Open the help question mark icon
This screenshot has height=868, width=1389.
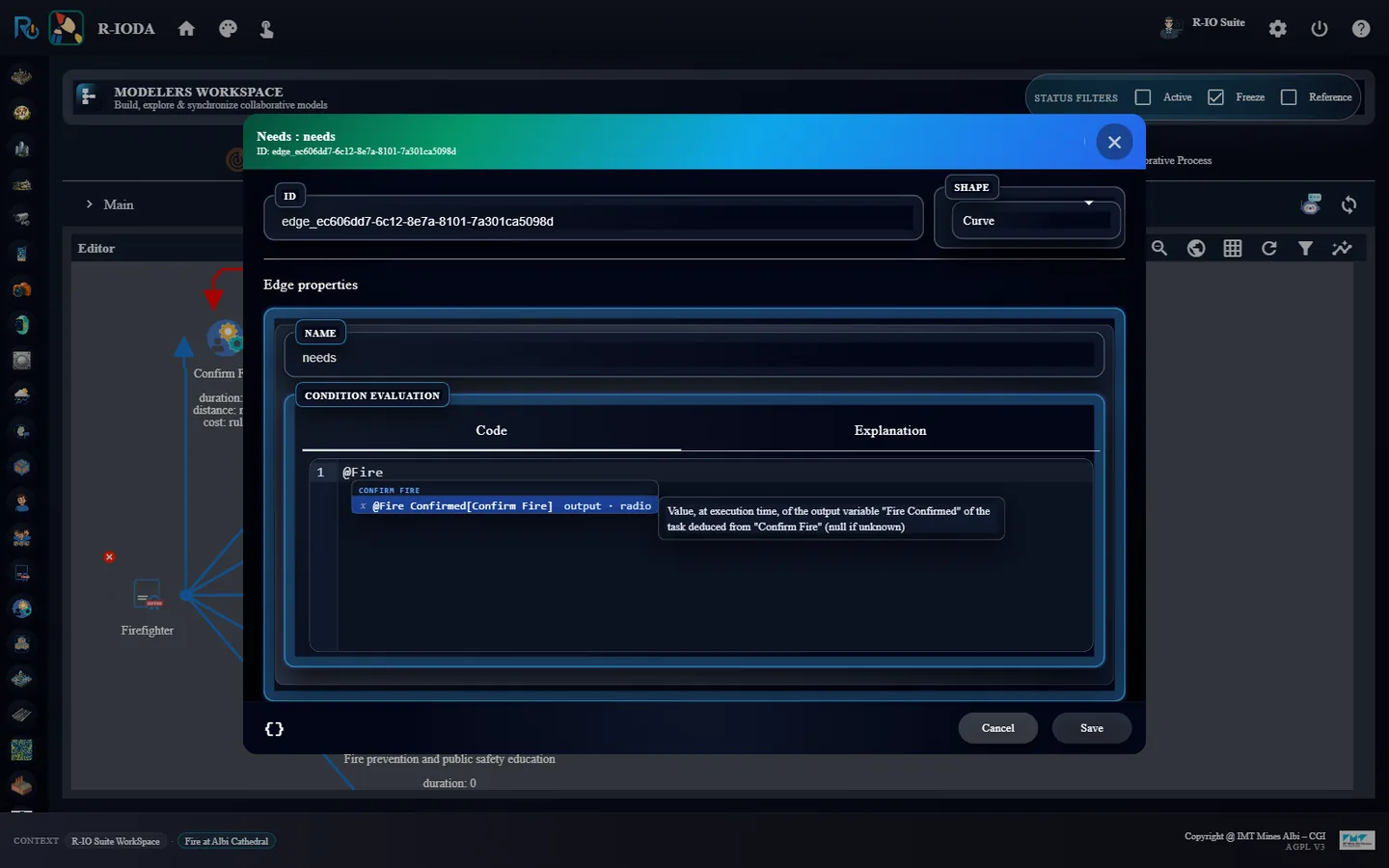(x=1361, y=29)
